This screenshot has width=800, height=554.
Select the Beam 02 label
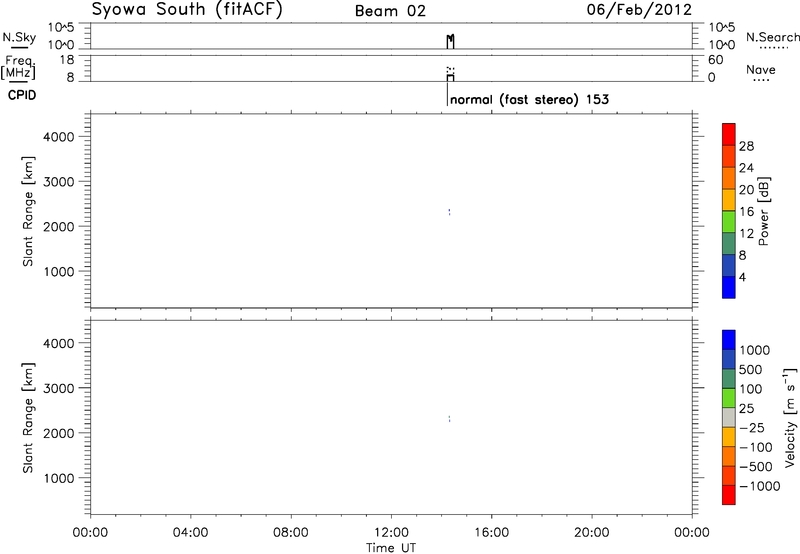(390, 11)
